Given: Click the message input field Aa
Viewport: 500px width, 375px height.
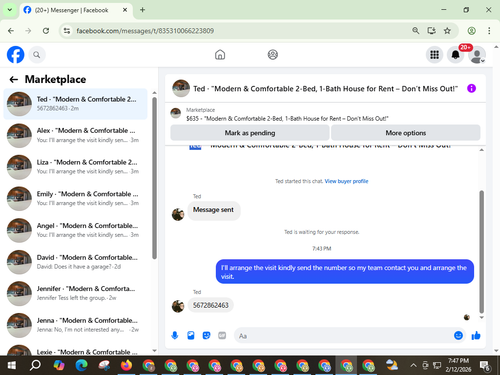Looking at the screenshot, I should pos(343,336).
